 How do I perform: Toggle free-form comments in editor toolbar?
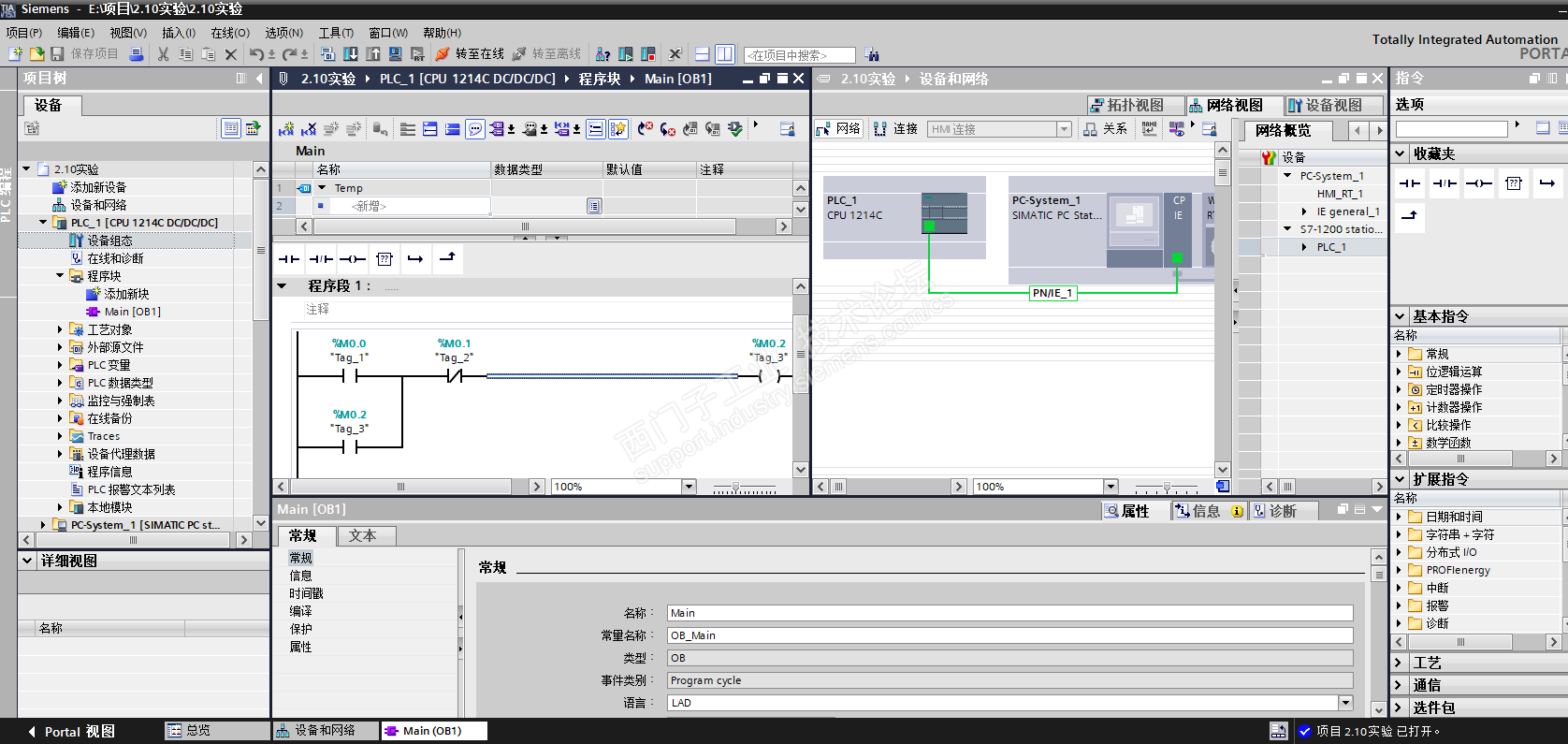tap(475, 129)
